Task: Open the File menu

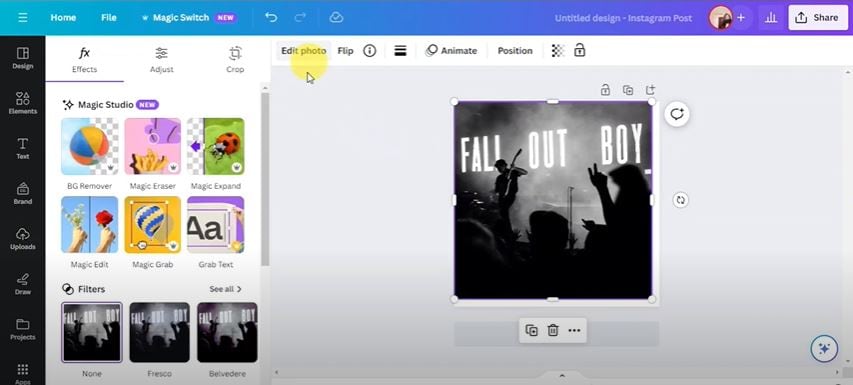Action: pyautogui.click(x=109, y=17)
